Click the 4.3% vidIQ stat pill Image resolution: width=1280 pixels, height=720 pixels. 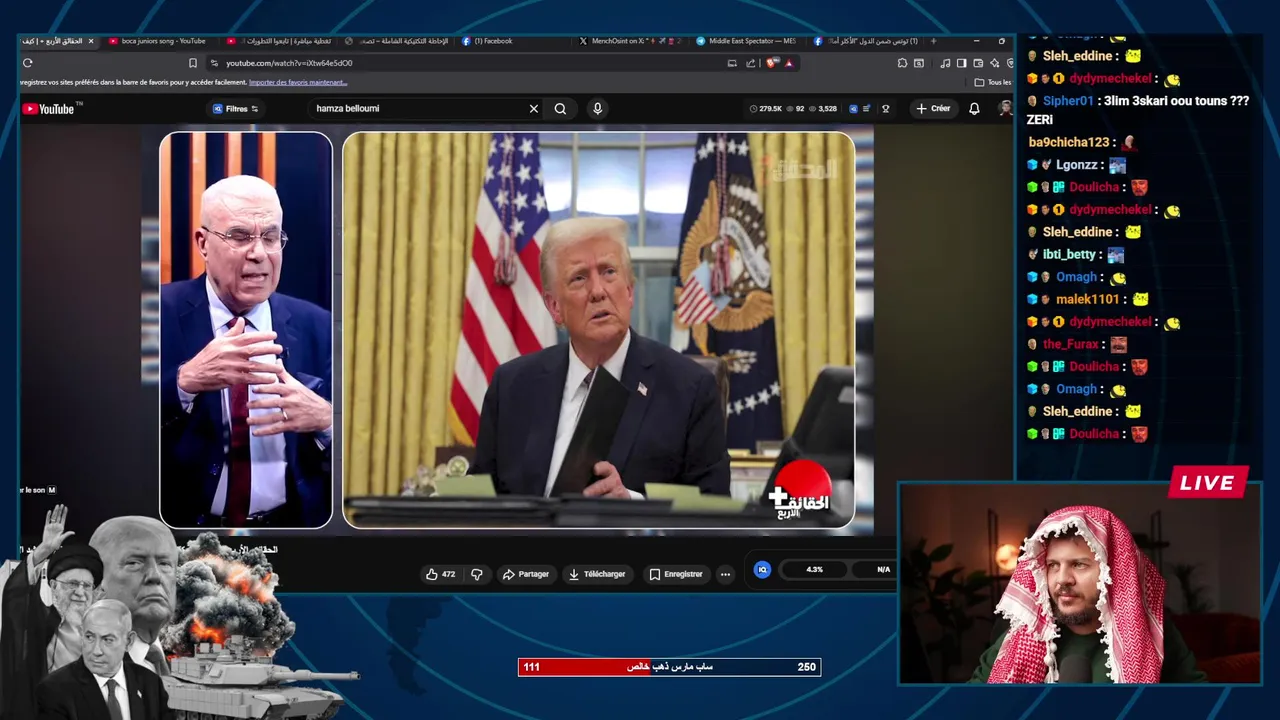click(x=815, y=569)
